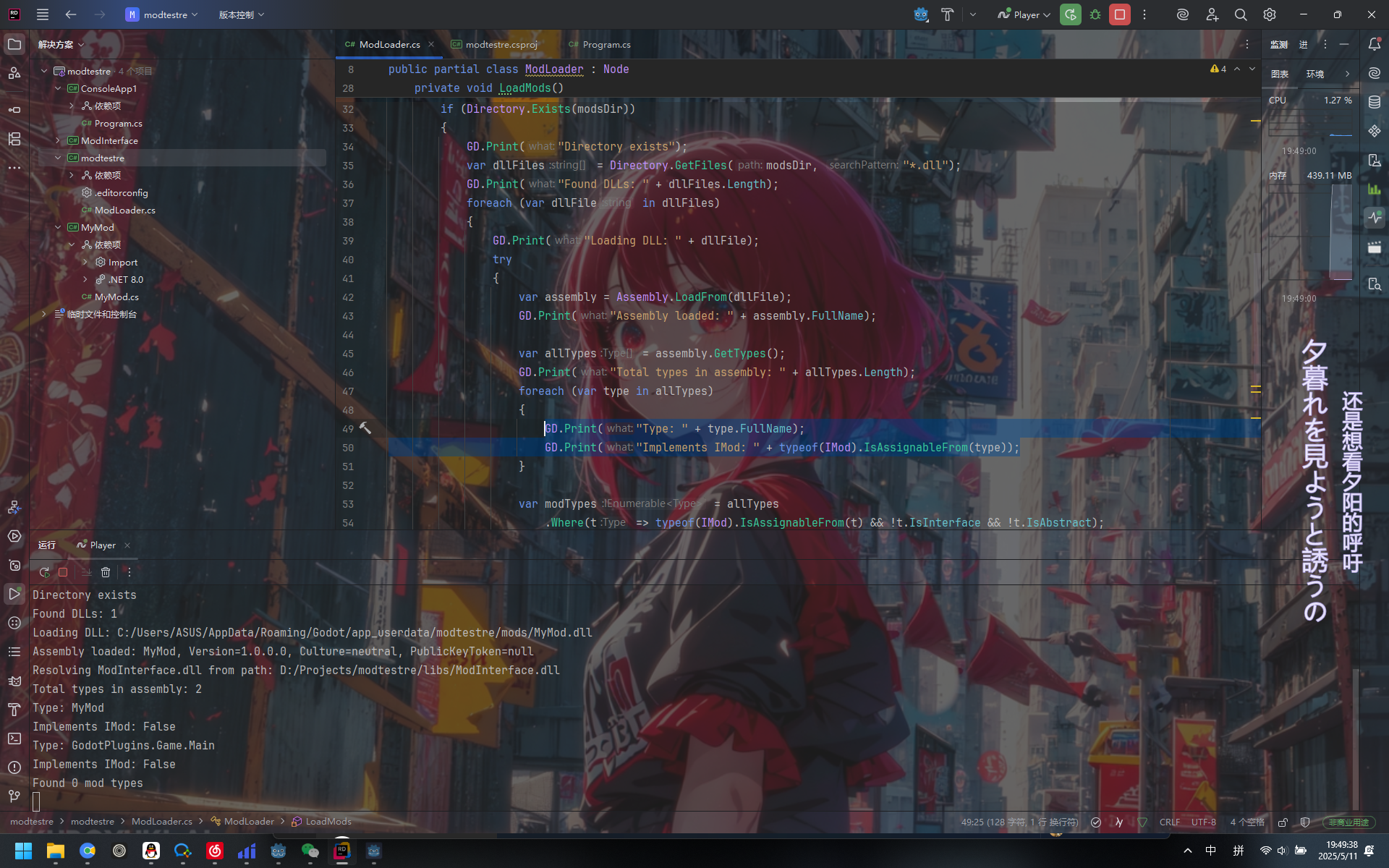Expand the ModInterface project node
Image resolution: width=1389 pixels, height=868 pixels.
[x=58, y=140]
